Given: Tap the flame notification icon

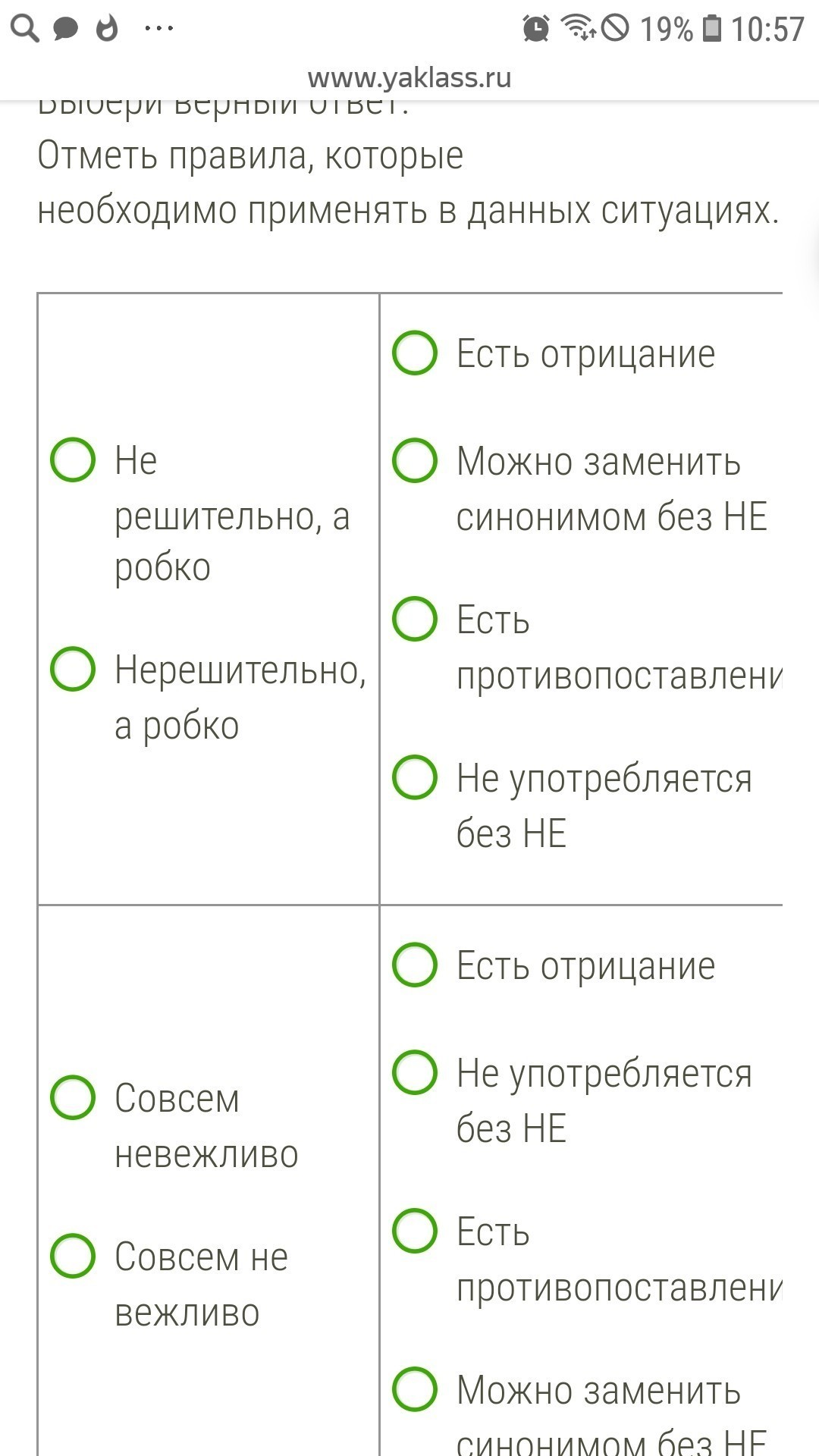Looking at the screenshot, I should click(x=107, y=29).
